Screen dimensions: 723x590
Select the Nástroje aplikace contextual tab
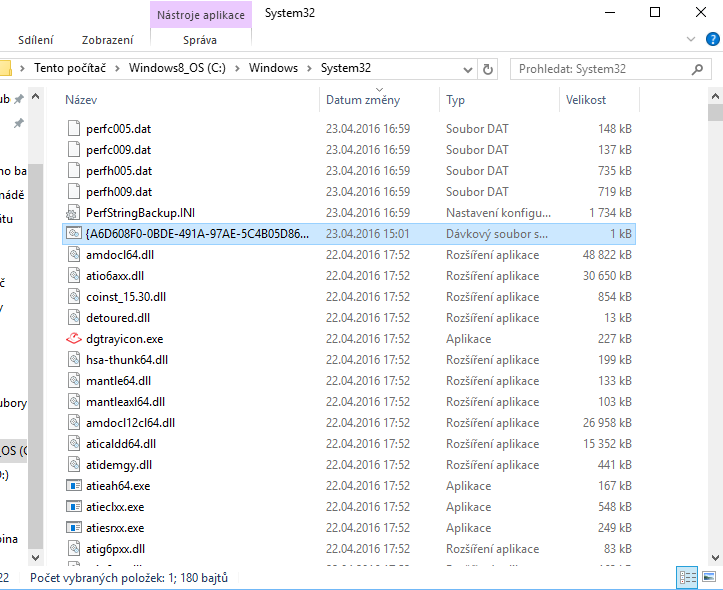coord(201,15)
